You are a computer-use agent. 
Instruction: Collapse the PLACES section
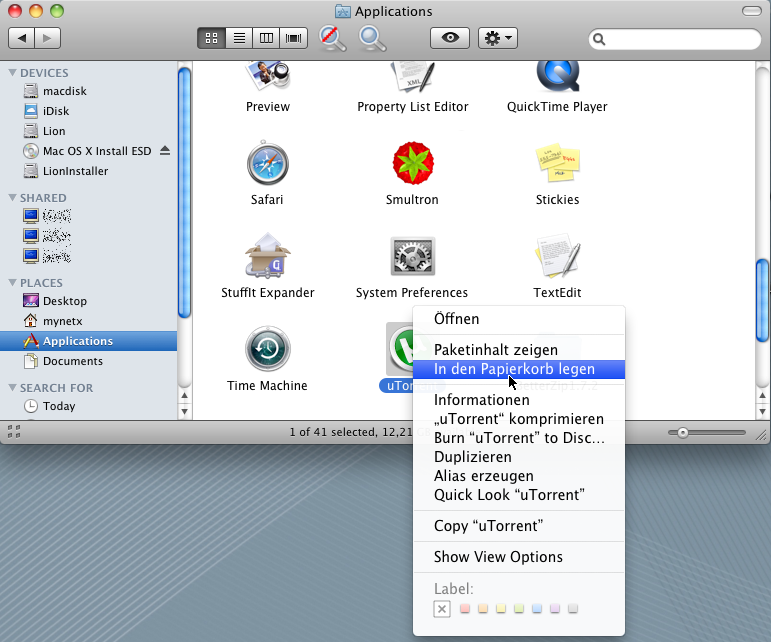click(13, 283)
